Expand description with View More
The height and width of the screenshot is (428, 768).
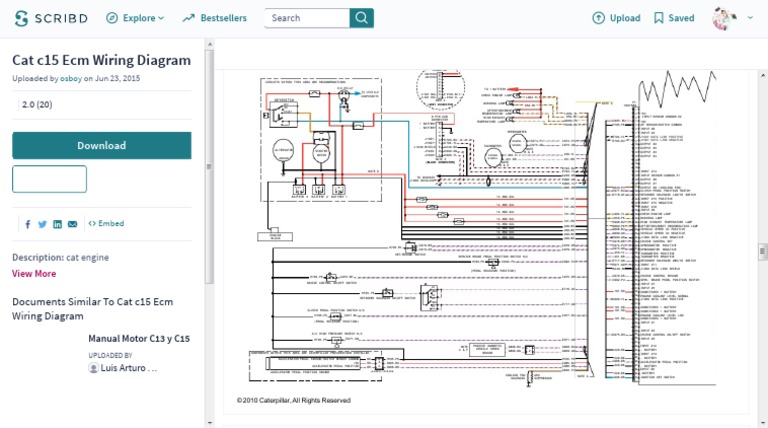coord(34,274)
